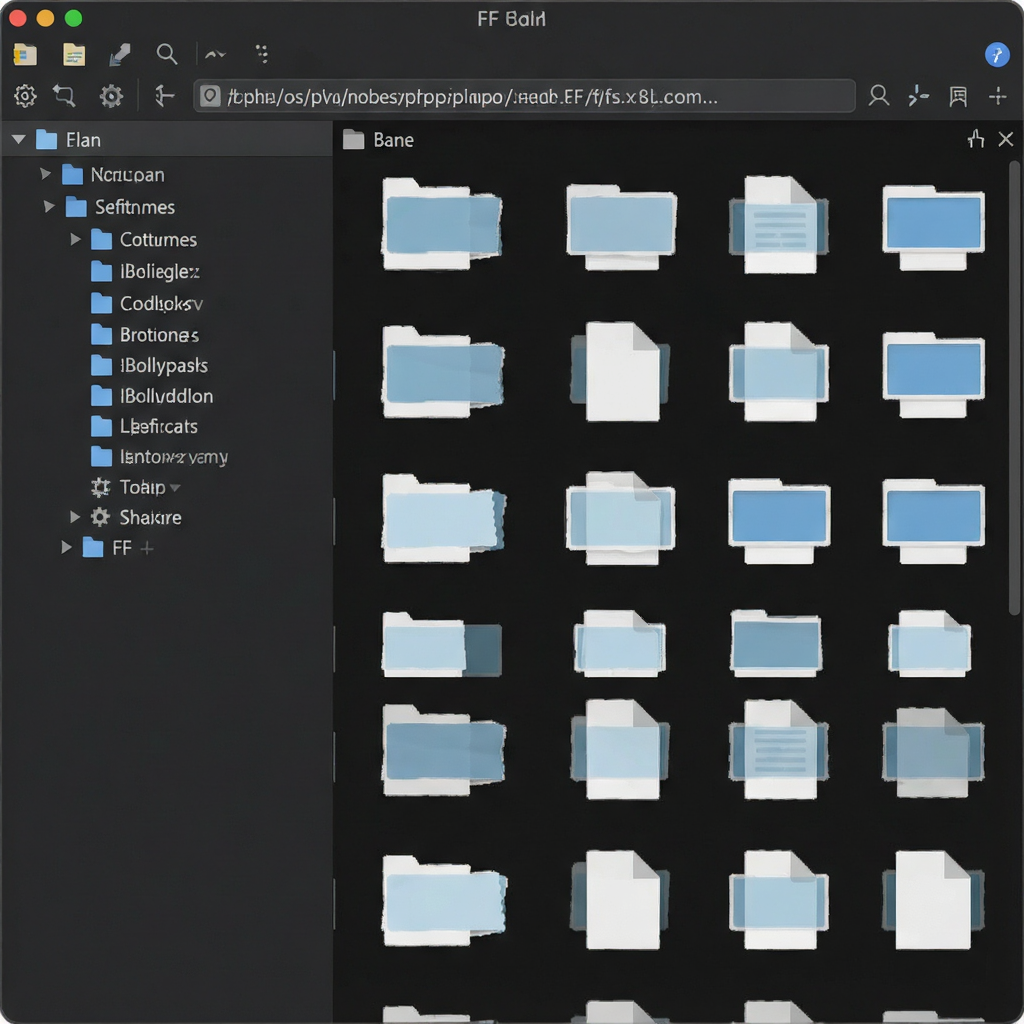Select the IBollvddlon folder
The height and width of the screenshot is (1024, 1024).
pos(152,396)
